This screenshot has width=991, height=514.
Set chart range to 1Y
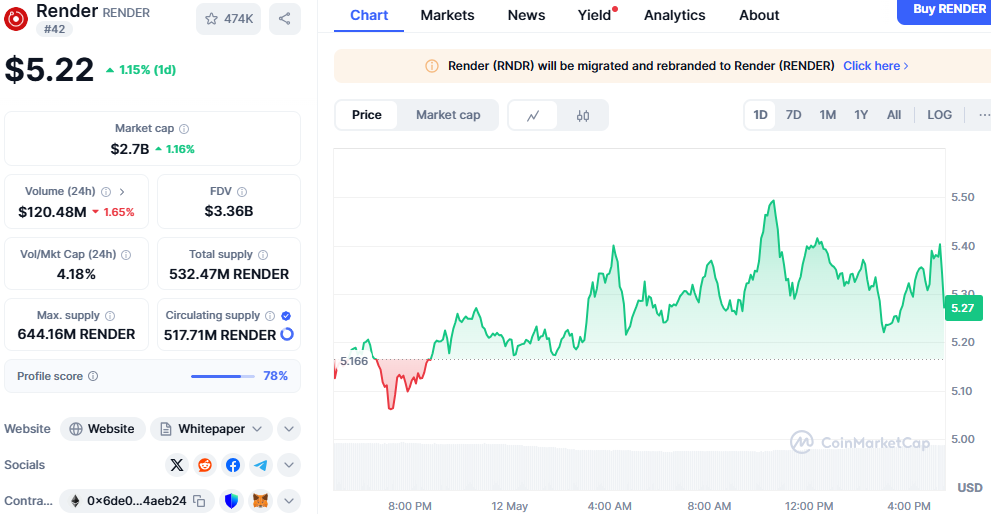pos(861,115)
